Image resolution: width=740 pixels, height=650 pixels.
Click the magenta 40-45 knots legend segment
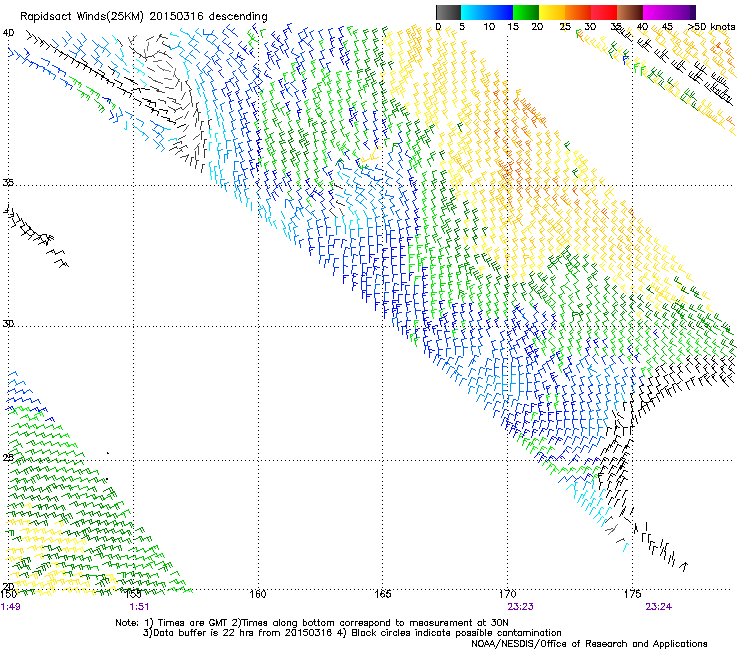click(x=656, y=12)
